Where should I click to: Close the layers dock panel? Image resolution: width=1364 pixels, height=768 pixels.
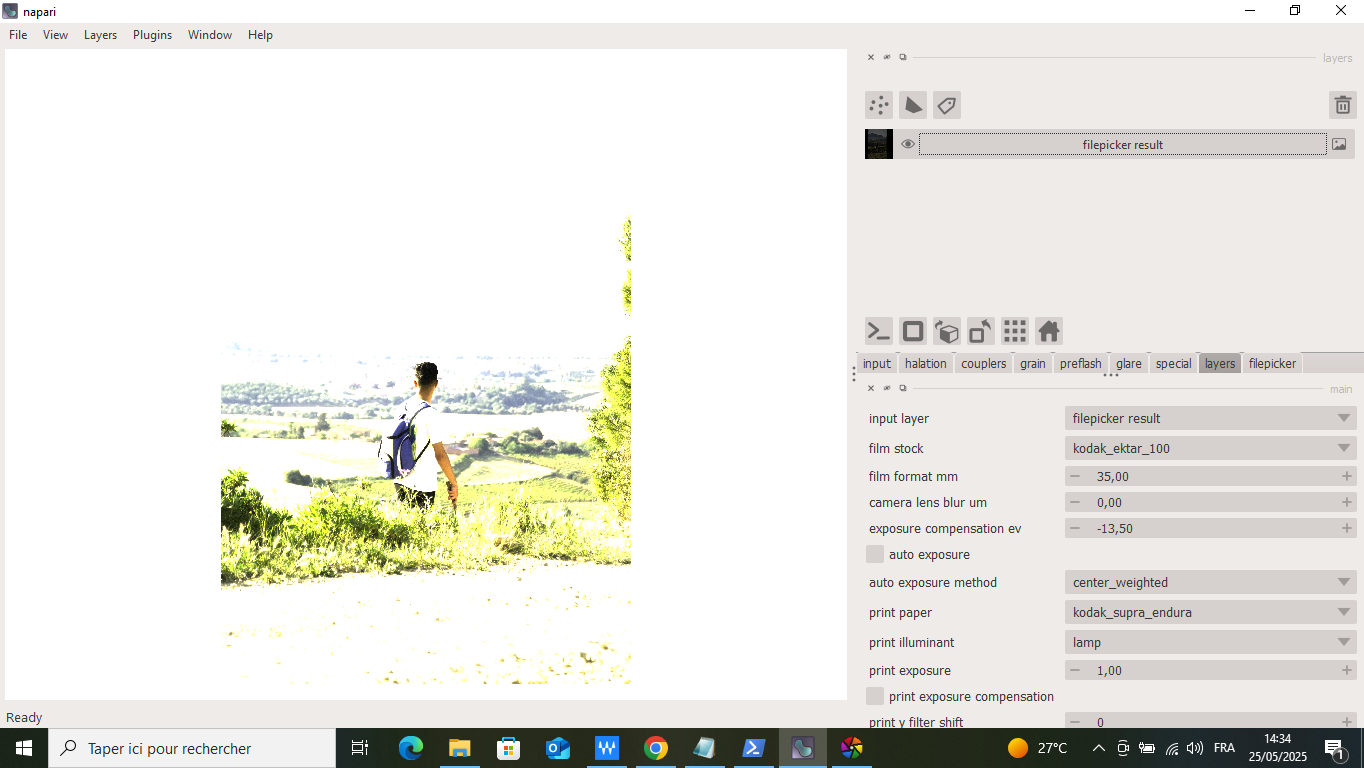[x=871, y=58]
